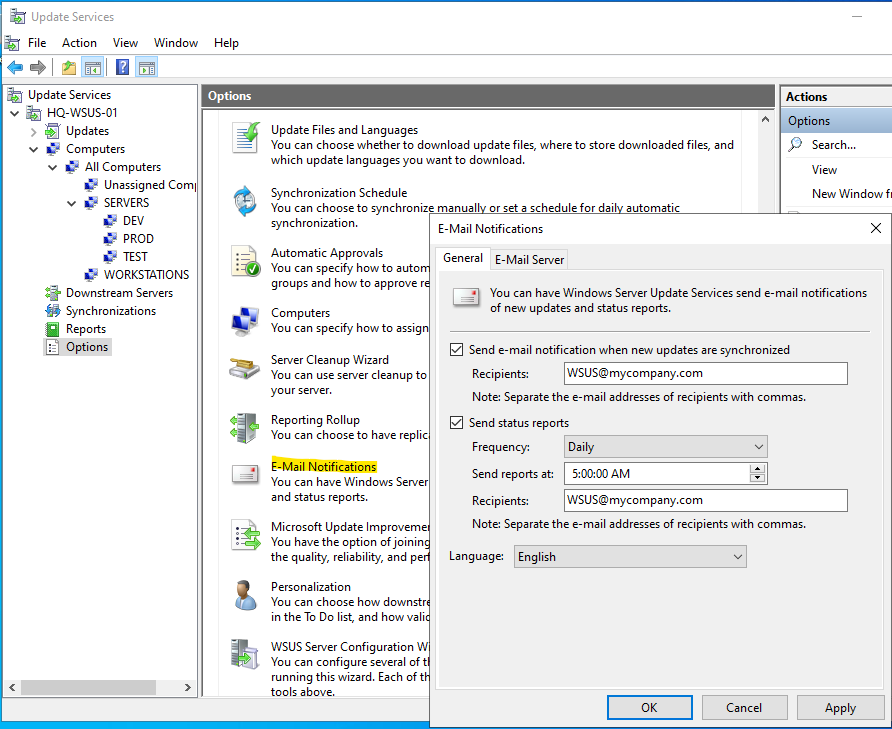The height and width of the screenshot is (729, 892).
Task: Click the Reporting Rollup icon
Action: pos(245,427)
